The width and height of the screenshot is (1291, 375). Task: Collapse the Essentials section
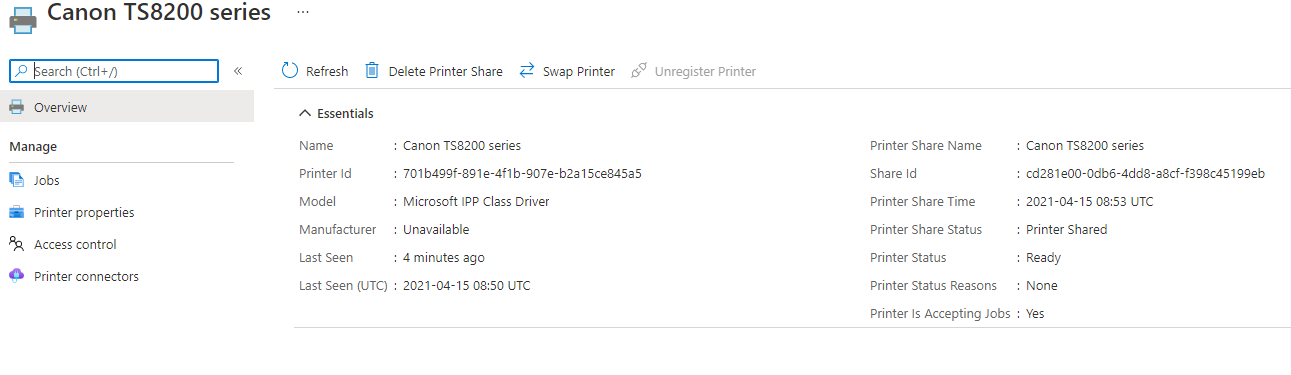click(336, 113)
